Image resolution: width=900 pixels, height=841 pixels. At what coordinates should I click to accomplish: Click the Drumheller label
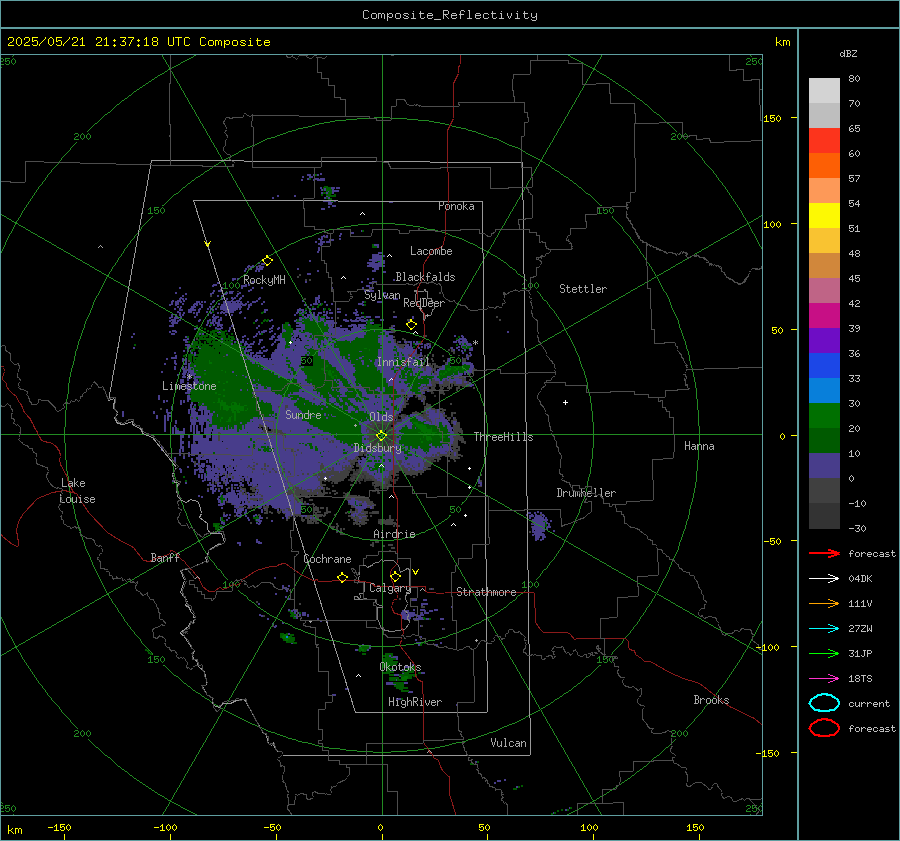(586, 493)
